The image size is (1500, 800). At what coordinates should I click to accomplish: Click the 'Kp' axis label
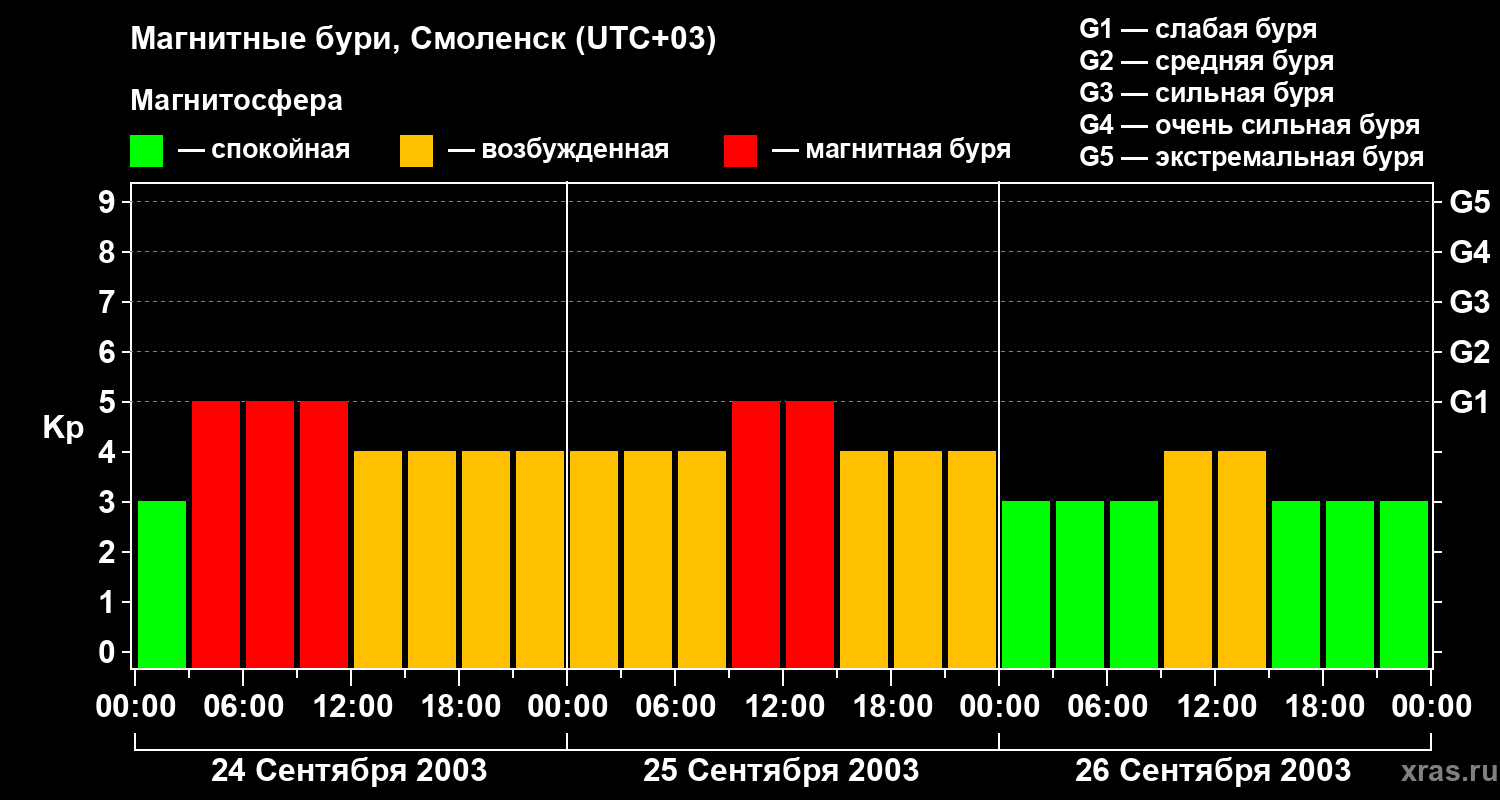click(63, 428)
